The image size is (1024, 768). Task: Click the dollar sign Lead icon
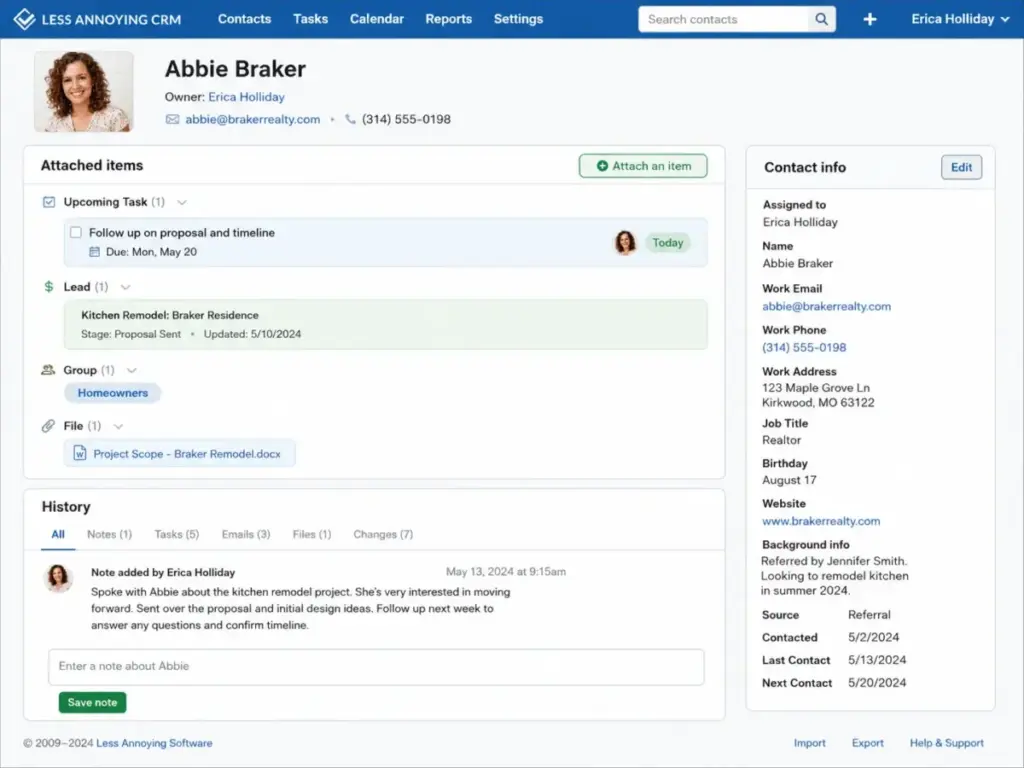(x=48, y=287)
